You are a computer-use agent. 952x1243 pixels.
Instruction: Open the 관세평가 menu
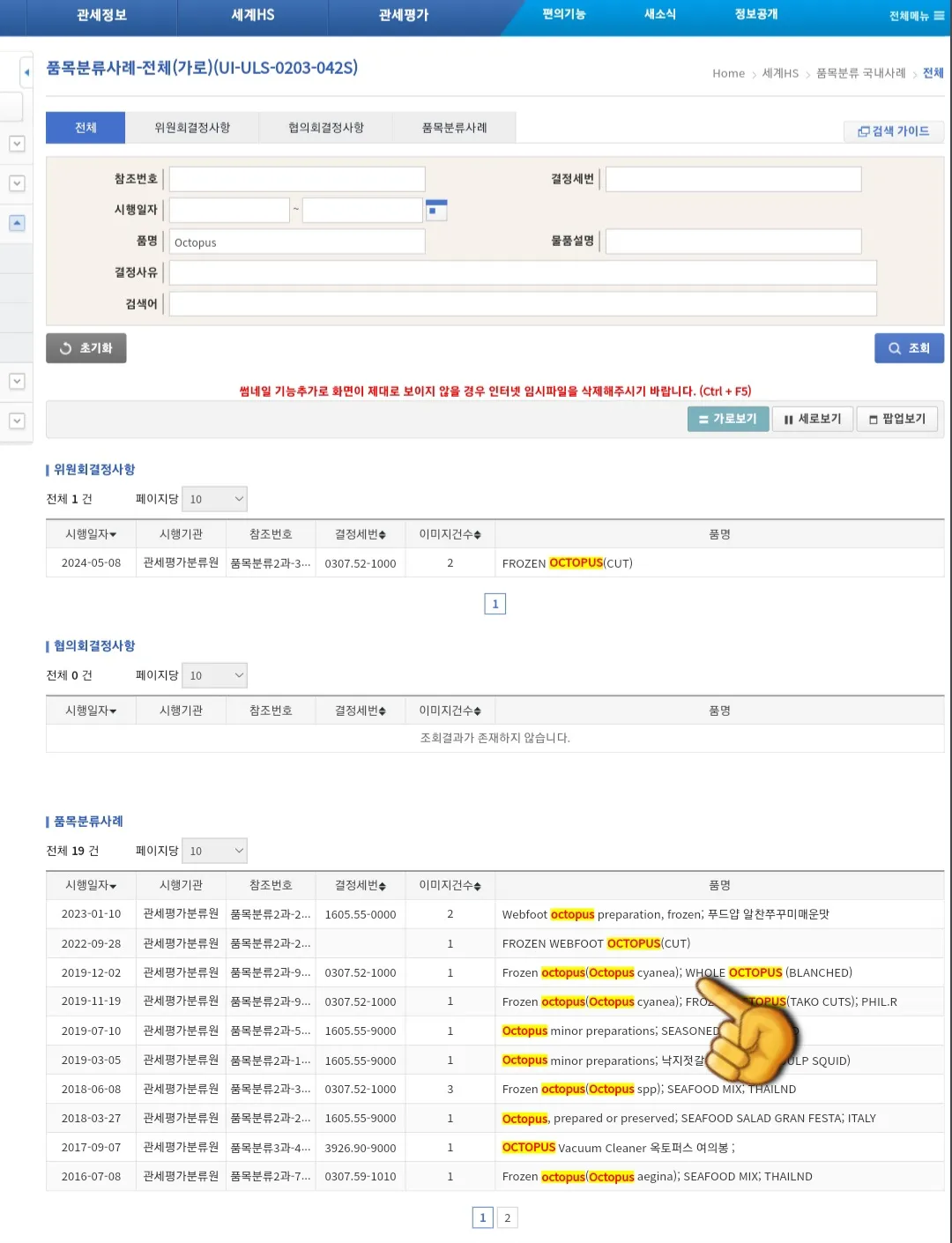[404, 16]
